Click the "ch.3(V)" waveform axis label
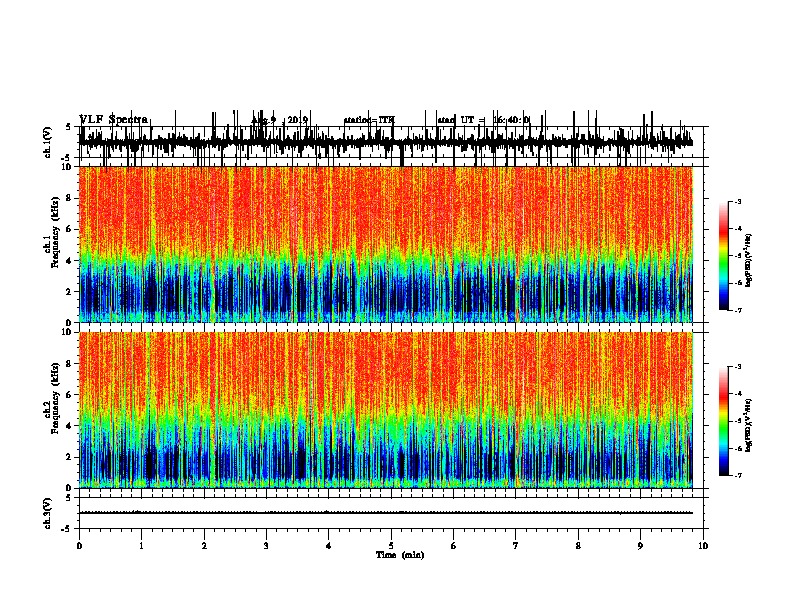792x612 pixels. click(x=47, y=513)
